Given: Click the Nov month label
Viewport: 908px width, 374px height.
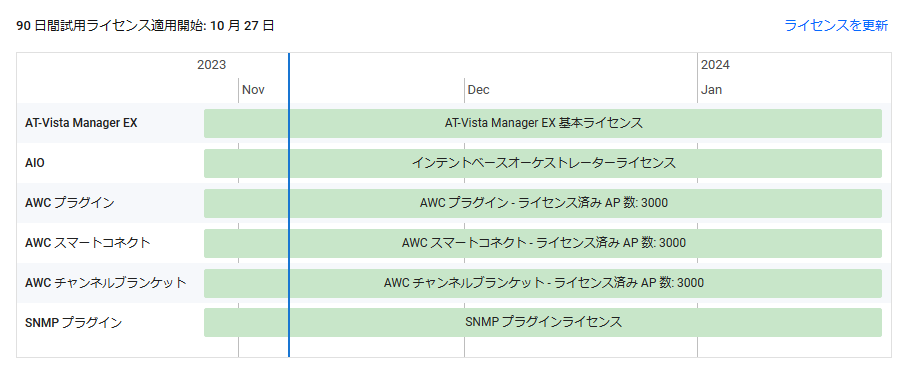Looking at the screenshot, I should point(253,90).
